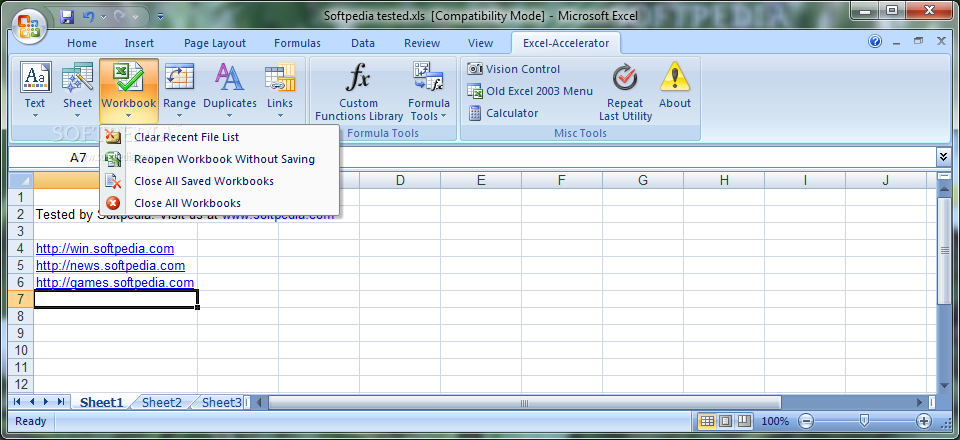The image size is (960, 440).
Task: Open the Review ribbon tab
Action: (x=422, y=43)
